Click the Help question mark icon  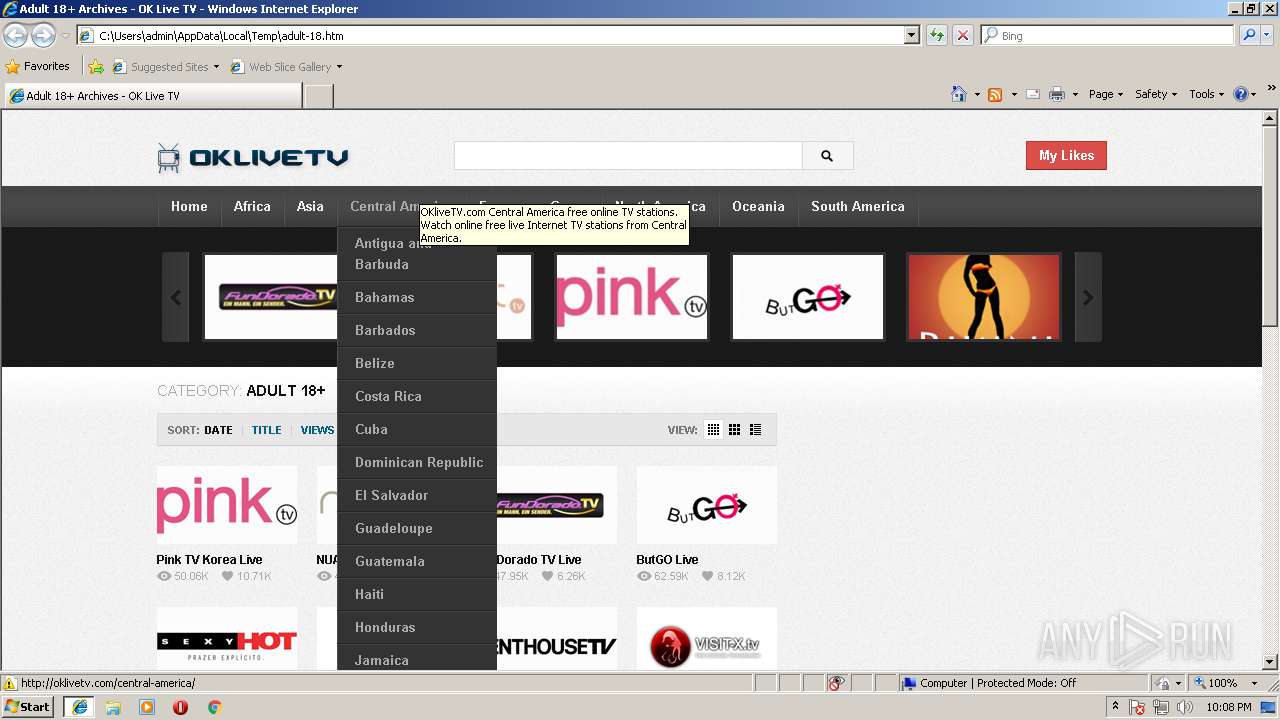1241,94
